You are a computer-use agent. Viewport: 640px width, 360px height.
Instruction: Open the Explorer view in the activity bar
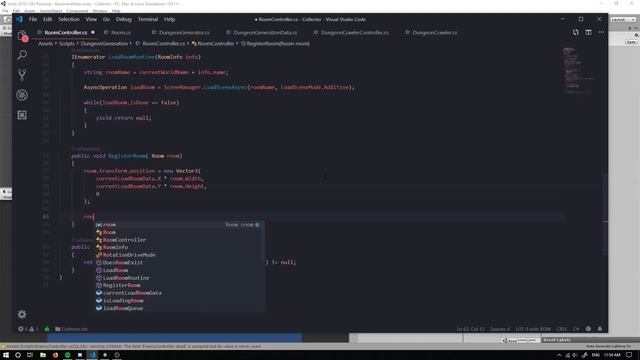coord(22,36)
